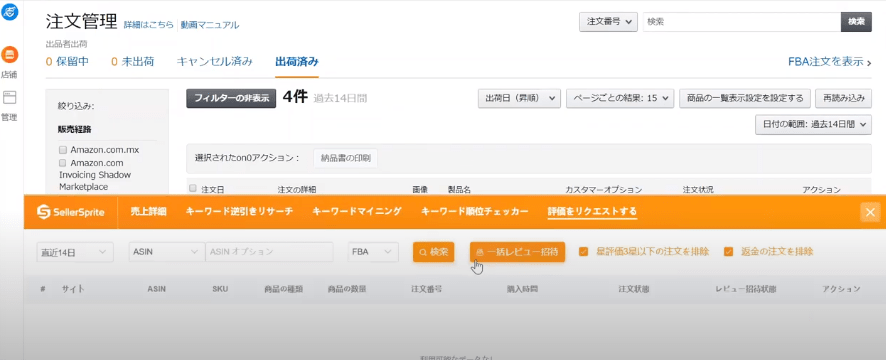Open the キーワード逆引きリサーチ tab
886x360 pixels.
239,211
